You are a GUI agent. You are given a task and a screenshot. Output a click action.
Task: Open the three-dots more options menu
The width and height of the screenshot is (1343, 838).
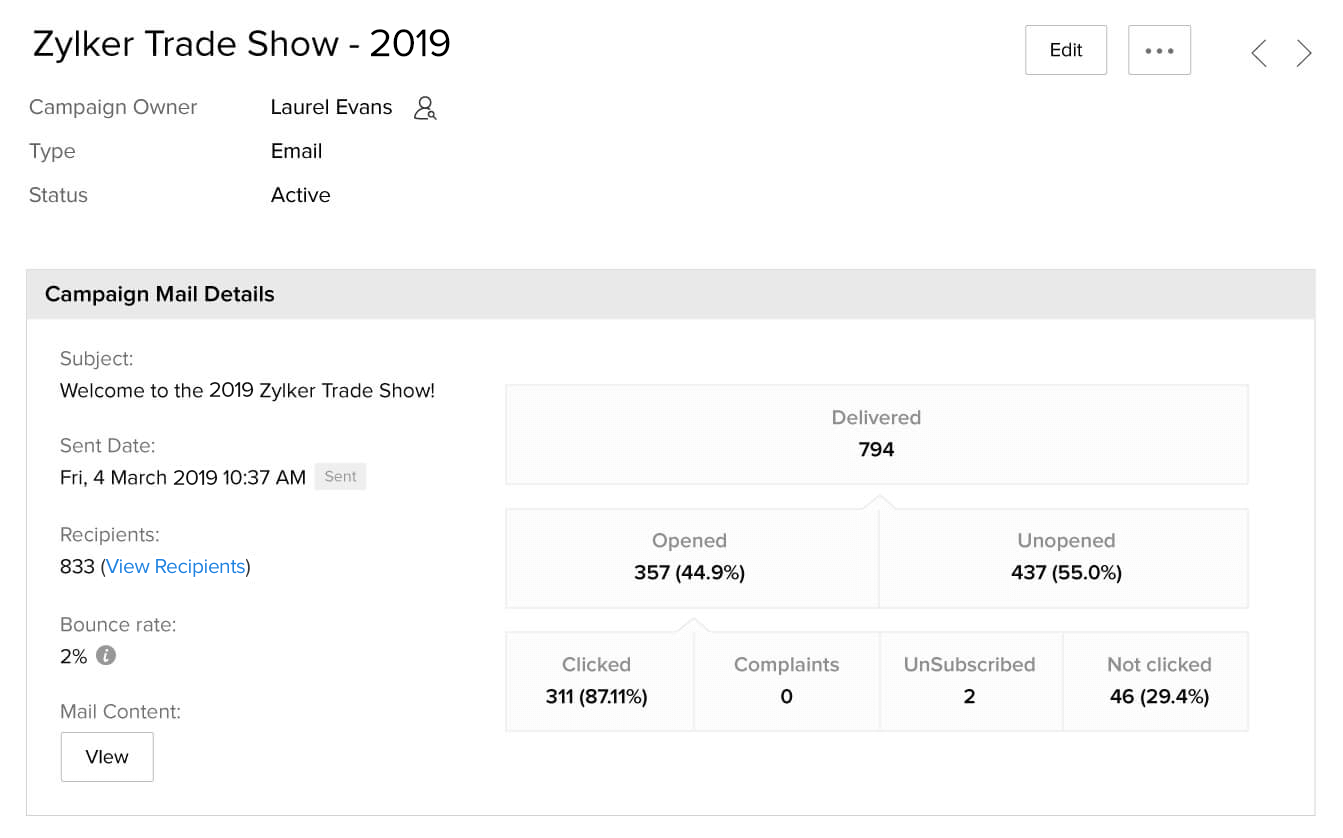coord(1159,50)
